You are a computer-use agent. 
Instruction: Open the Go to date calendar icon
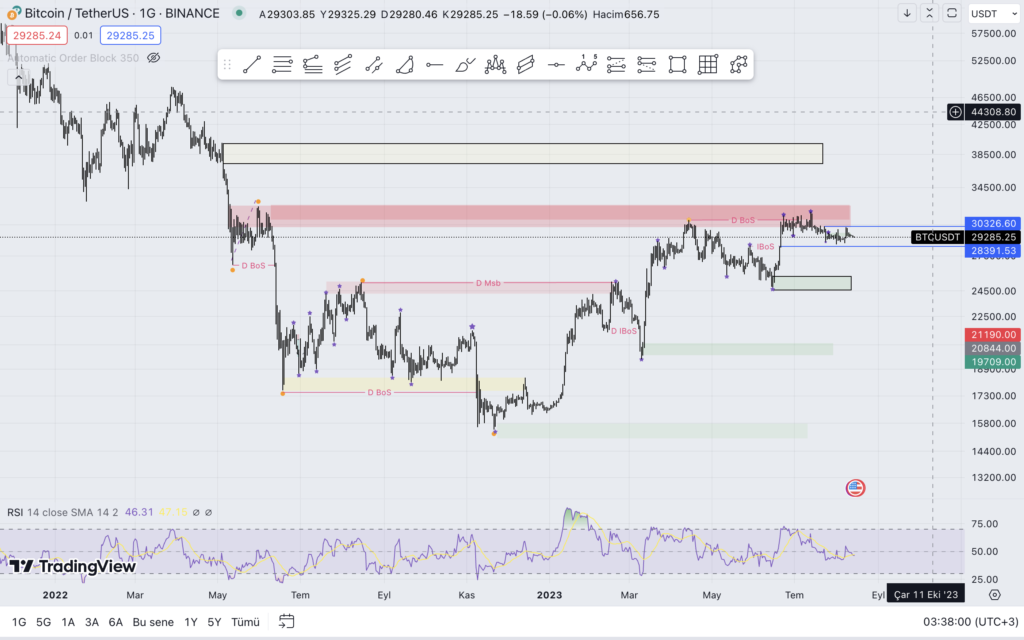tap(286, 621)
